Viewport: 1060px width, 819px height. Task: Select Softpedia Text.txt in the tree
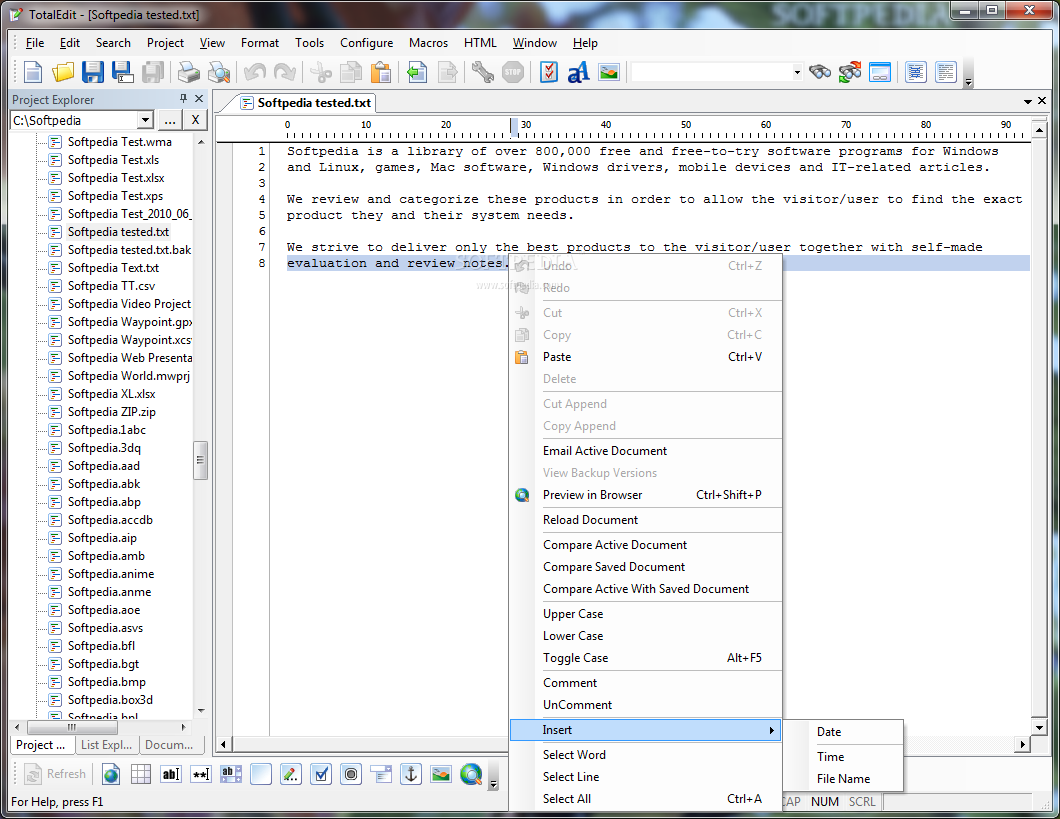pyautogui.click(x=113, y=268)
